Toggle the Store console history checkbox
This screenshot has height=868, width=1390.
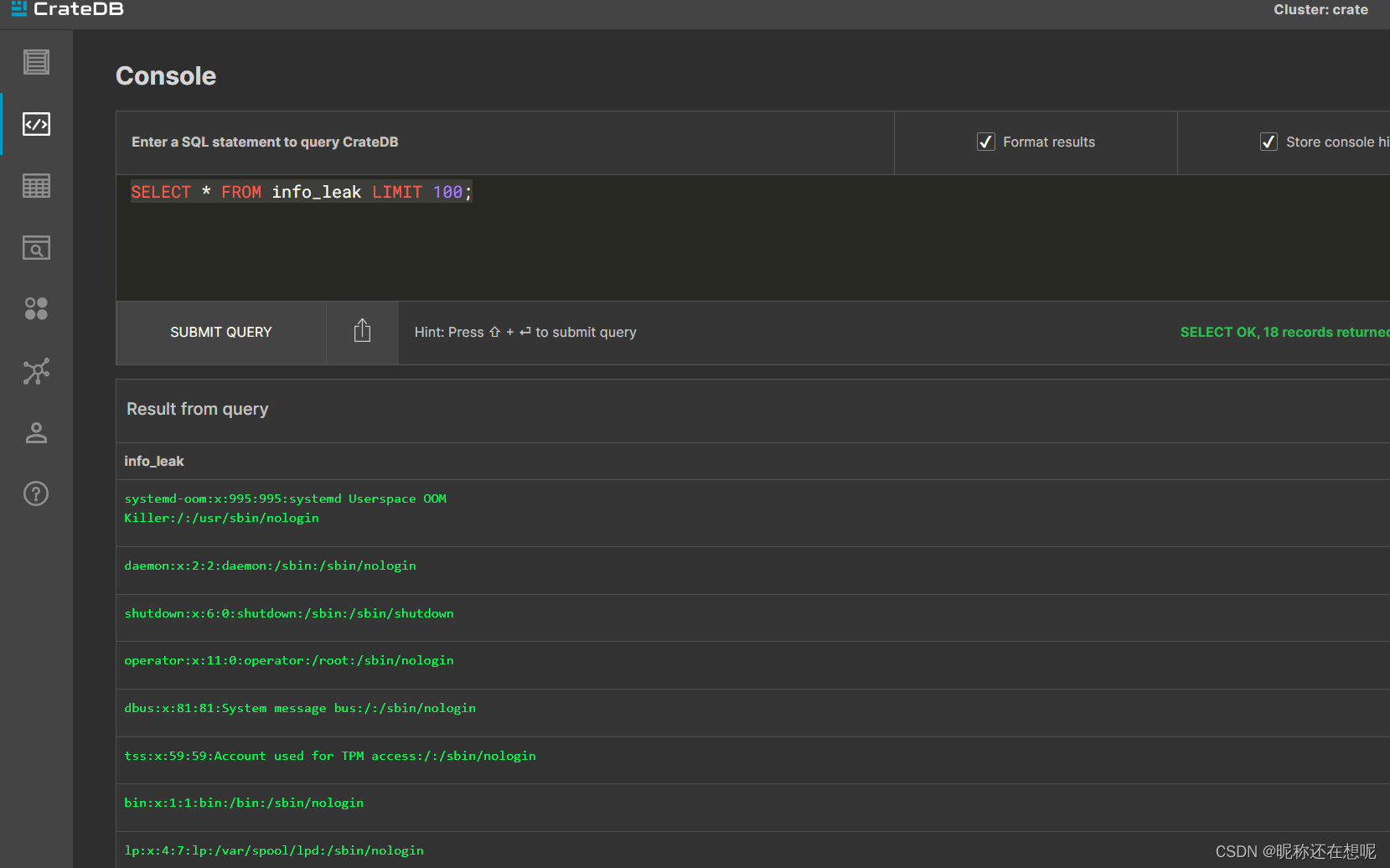(1269, 142)
